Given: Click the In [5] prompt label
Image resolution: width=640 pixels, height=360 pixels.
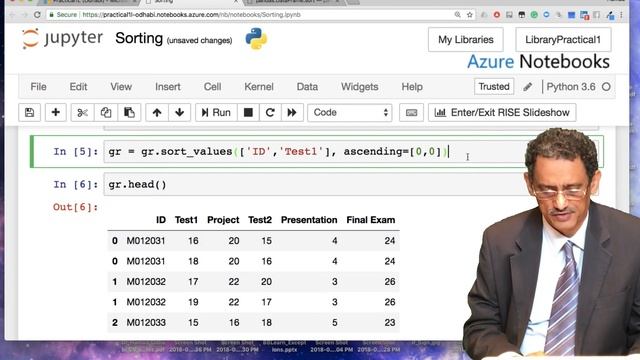Looking at the screenshot, I should 76,152.
